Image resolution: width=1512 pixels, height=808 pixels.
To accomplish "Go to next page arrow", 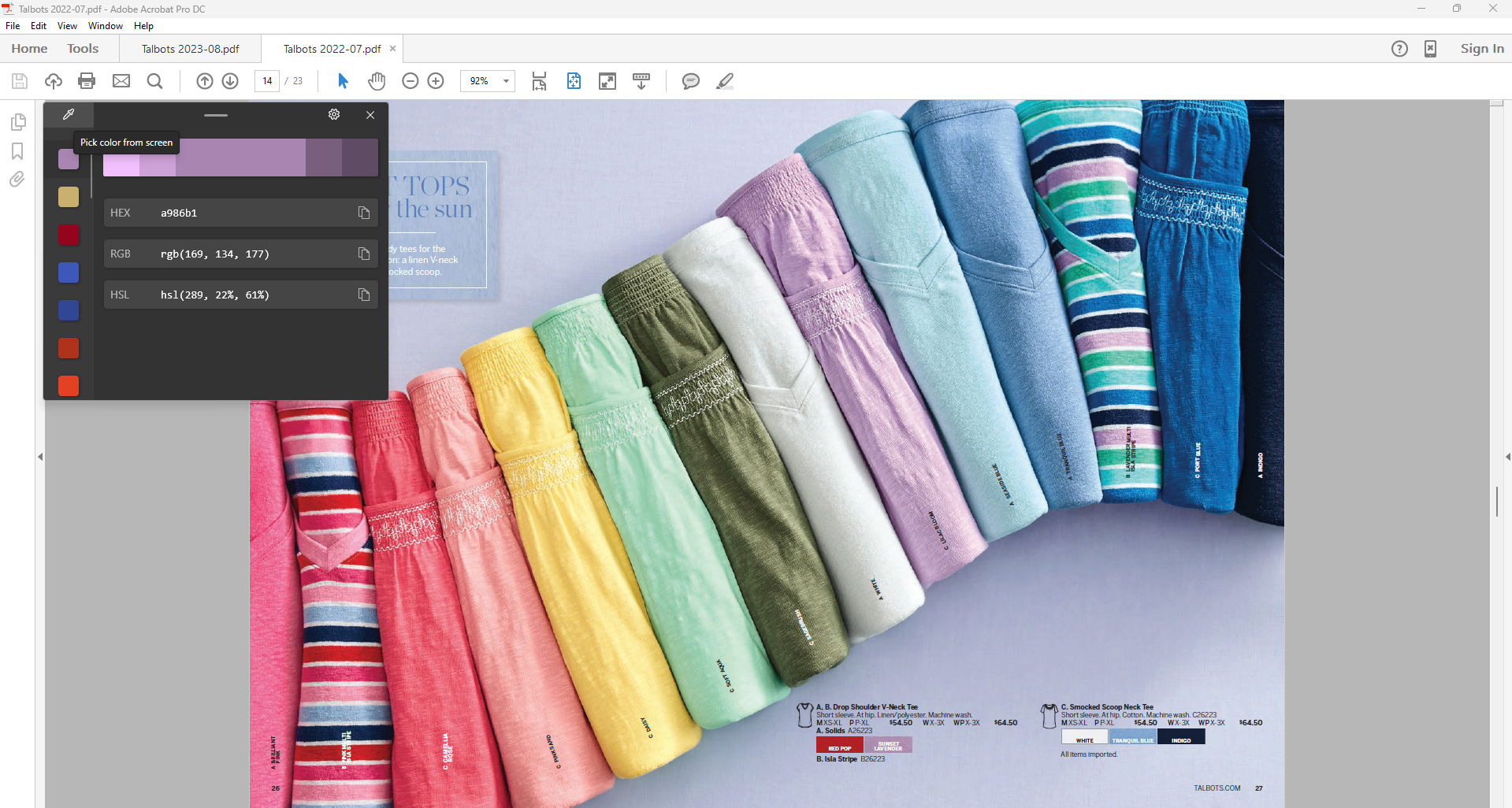I will (x=230, y=81).
